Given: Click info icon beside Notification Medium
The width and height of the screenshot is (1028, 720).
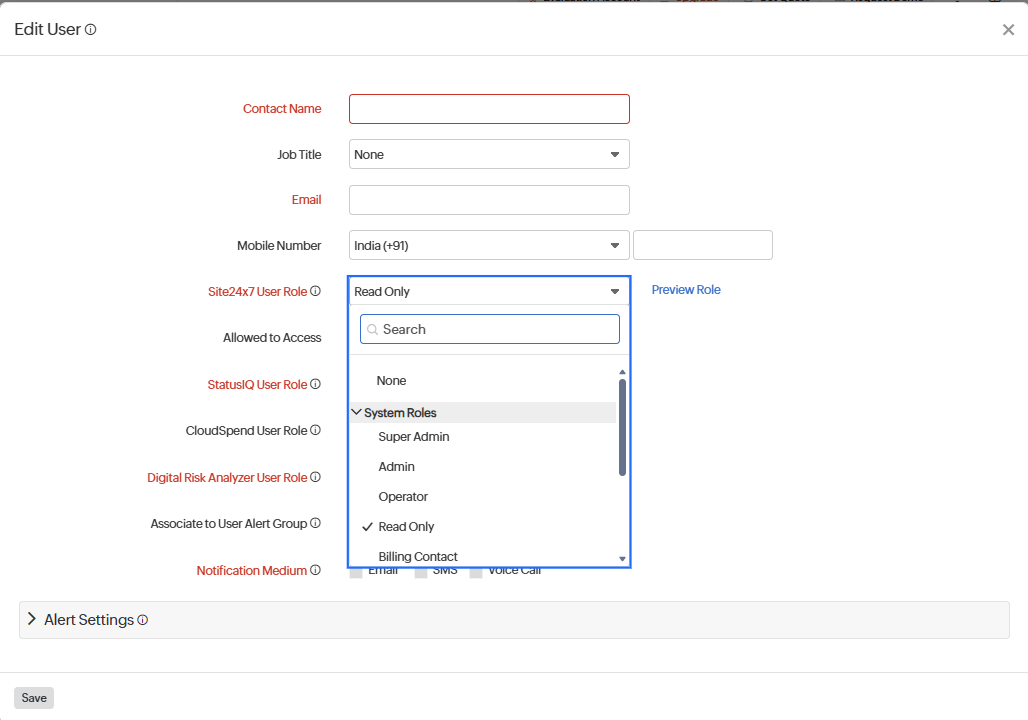Looking at the screenshot, I should tap(315, 570).
